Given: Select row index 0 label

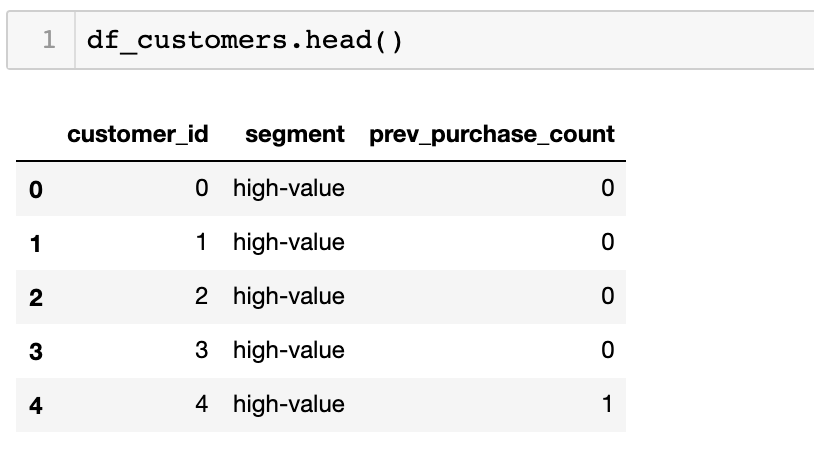Looking at the screenshot, I should click(36, 189).
